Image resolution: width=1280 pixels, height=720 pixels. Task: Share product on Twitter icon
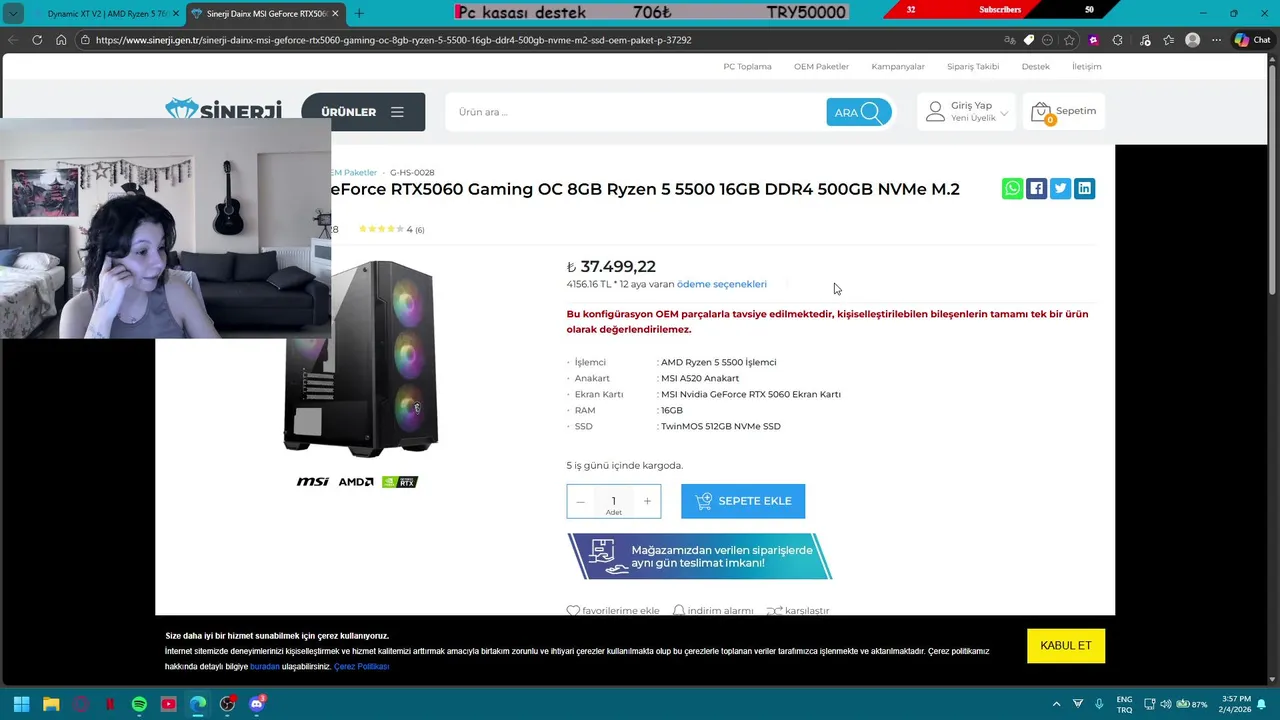tap(1061, 188)
